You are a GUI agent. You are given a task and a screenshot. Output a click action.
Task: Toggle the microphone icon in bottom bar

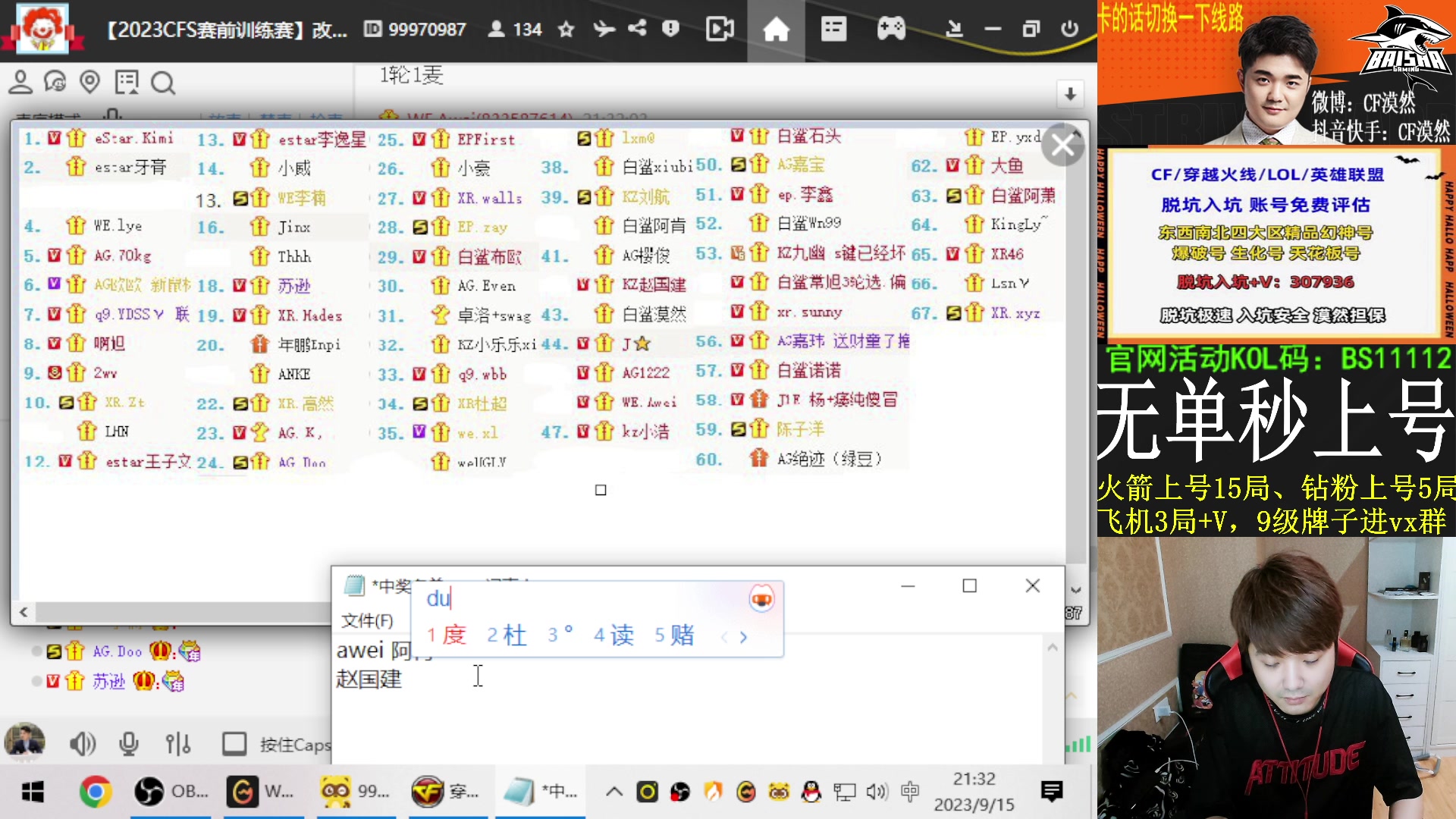129,744
